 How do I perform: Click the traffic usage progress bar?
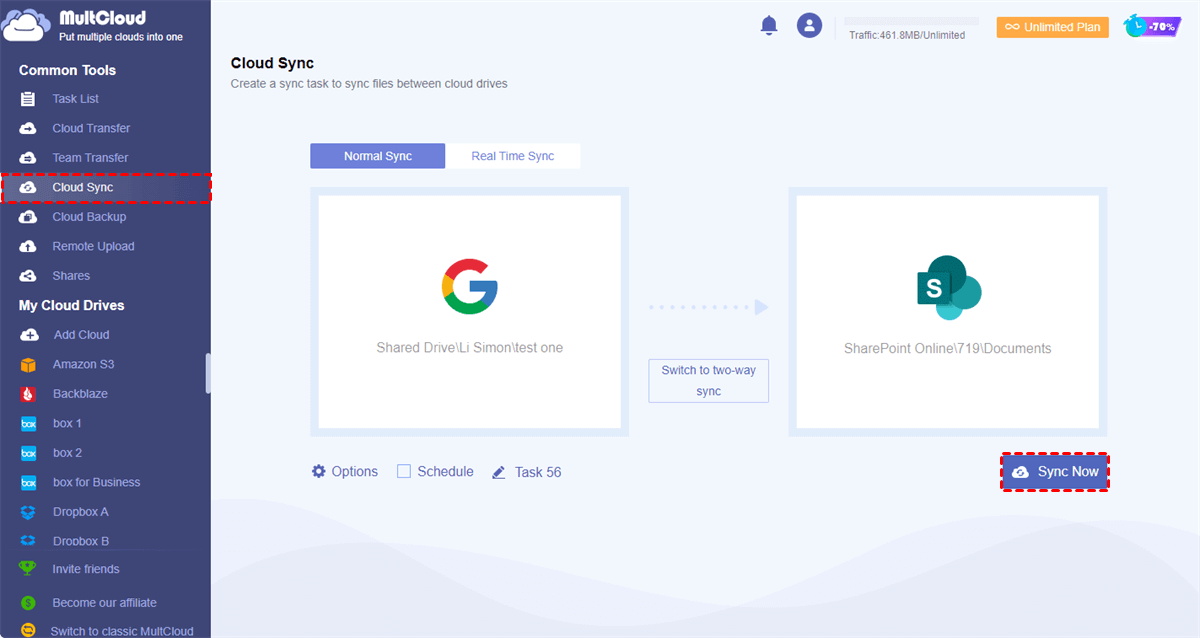(911, 21)
